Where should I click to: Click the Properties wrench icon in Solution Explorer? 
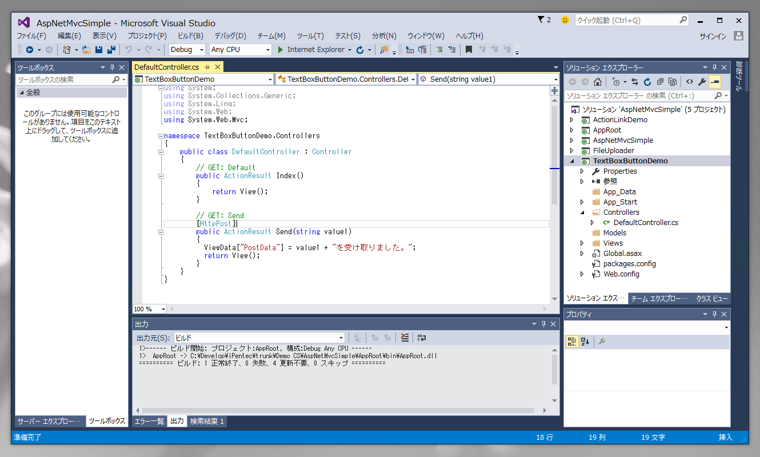pos(702,82)
